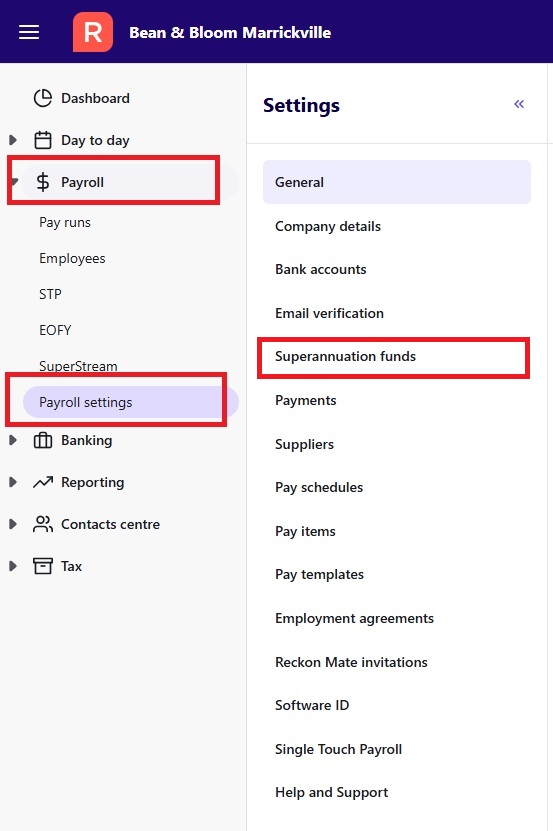The width and height of the screenshot is (553, 831).
Task: Click the Reporting trend line icon
Action: (x=43, y=482)
